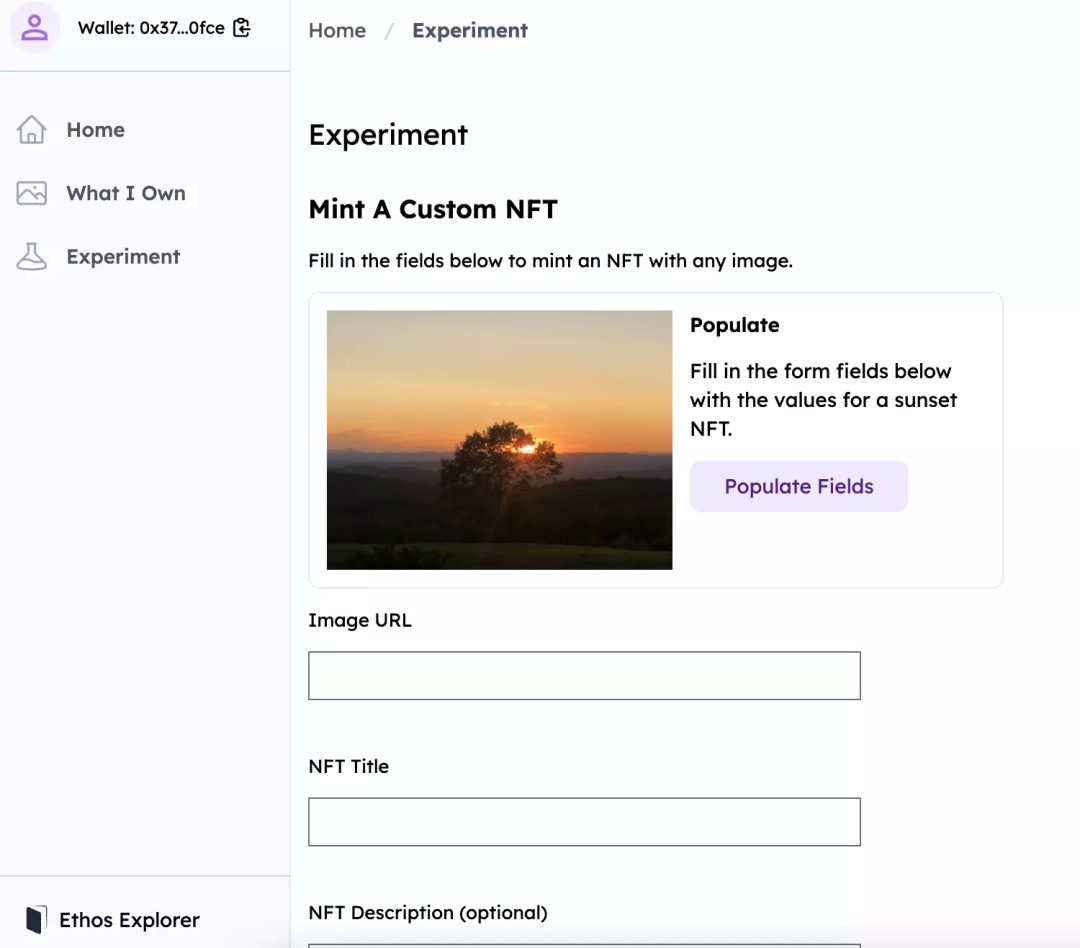Focus the NFT Title input box
Viewport: 1080px width, 948px height.
click(x=584, y=822)
